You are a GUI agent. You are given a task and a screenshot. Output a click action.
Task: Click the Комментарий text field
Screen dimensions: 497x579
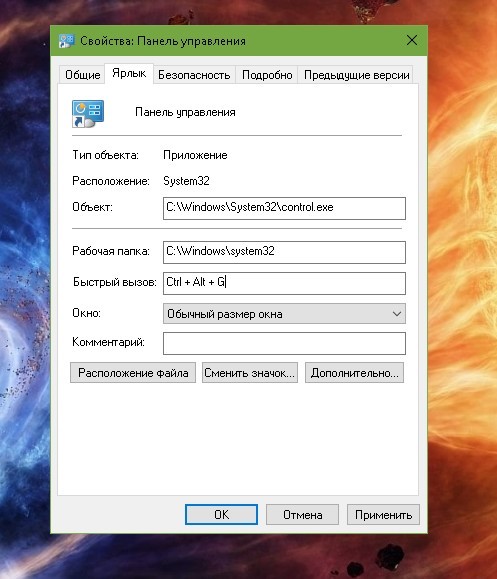(284, 343)
